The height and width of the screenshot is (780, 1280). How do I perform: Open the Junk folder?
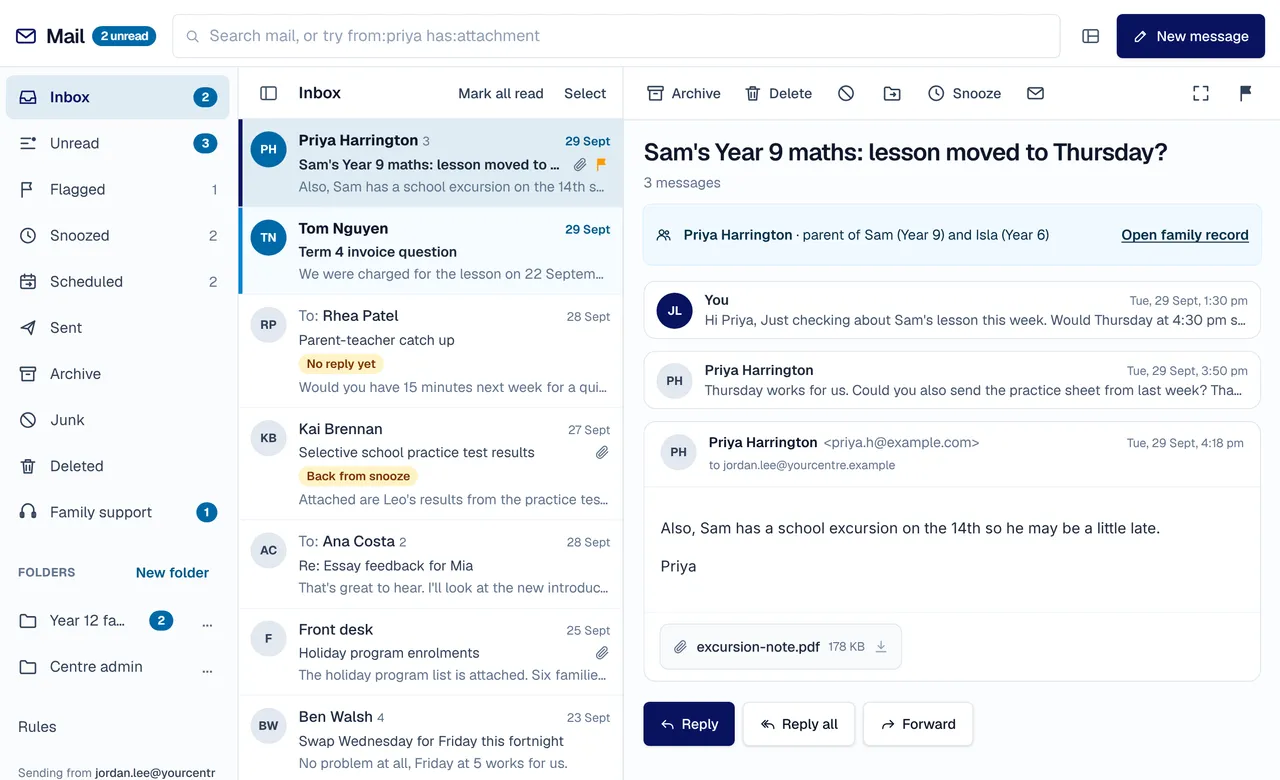tap(118, 420)
